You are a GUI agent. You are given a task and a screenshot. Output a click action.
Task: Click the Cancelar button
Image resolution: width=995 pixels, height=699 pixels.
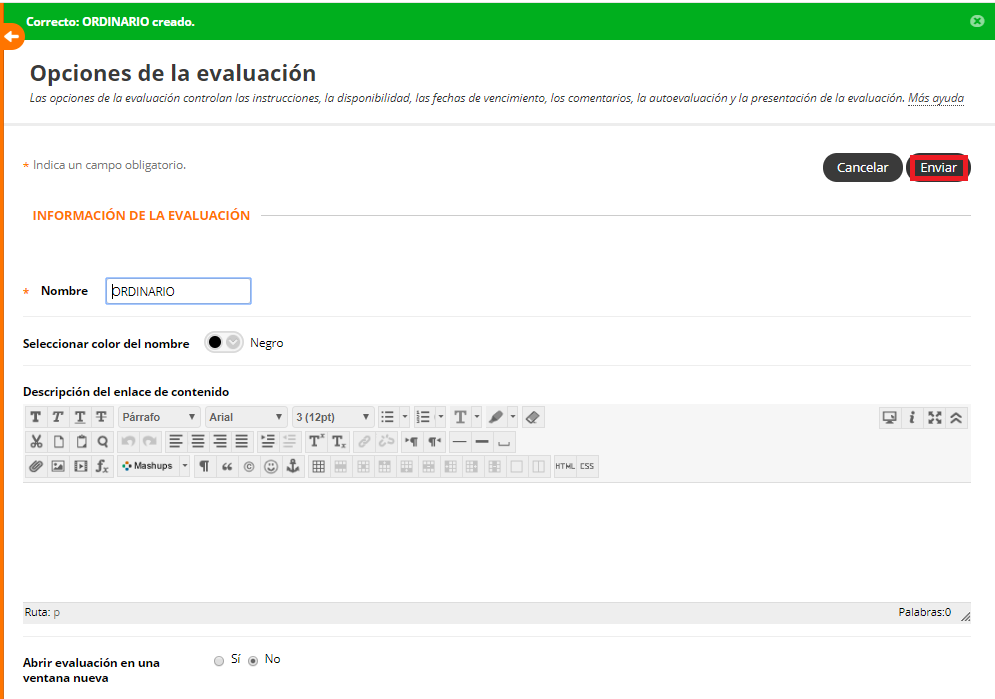pos(862,168)
